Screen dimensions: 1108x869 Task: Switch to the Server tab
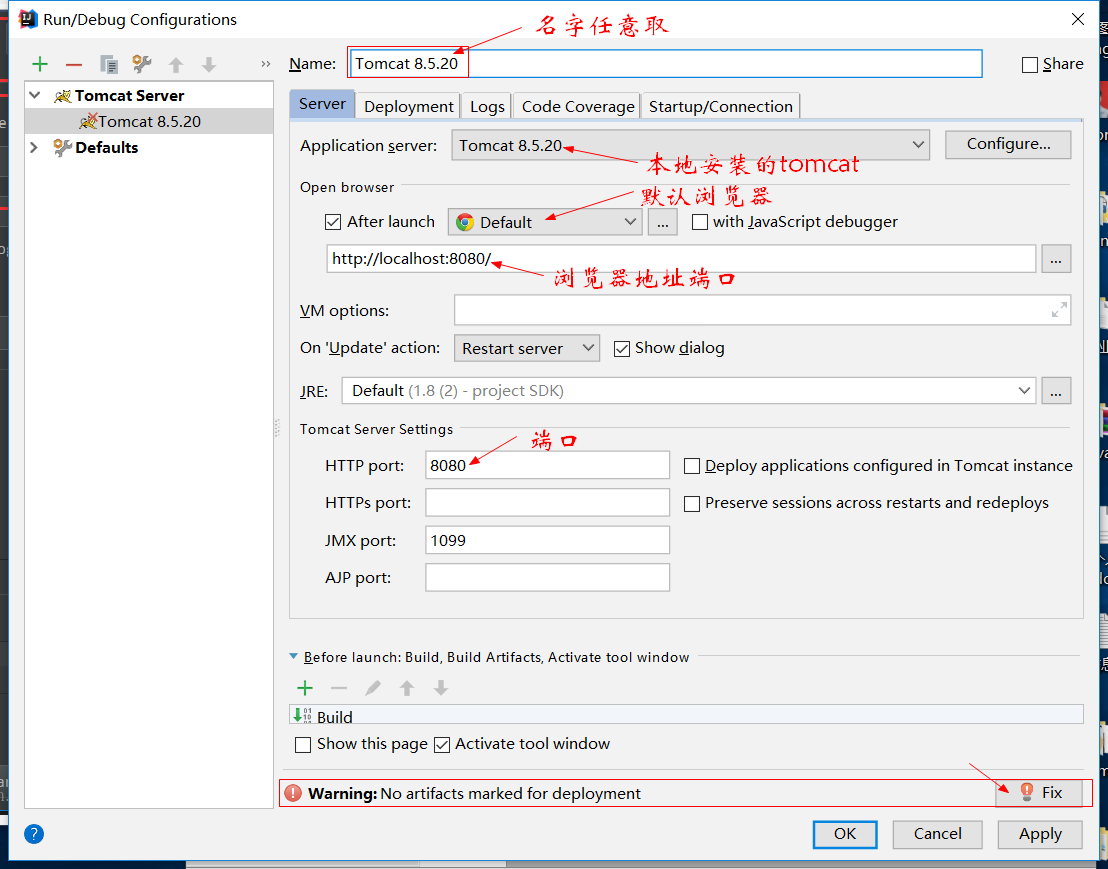click(x=322, y=104)
